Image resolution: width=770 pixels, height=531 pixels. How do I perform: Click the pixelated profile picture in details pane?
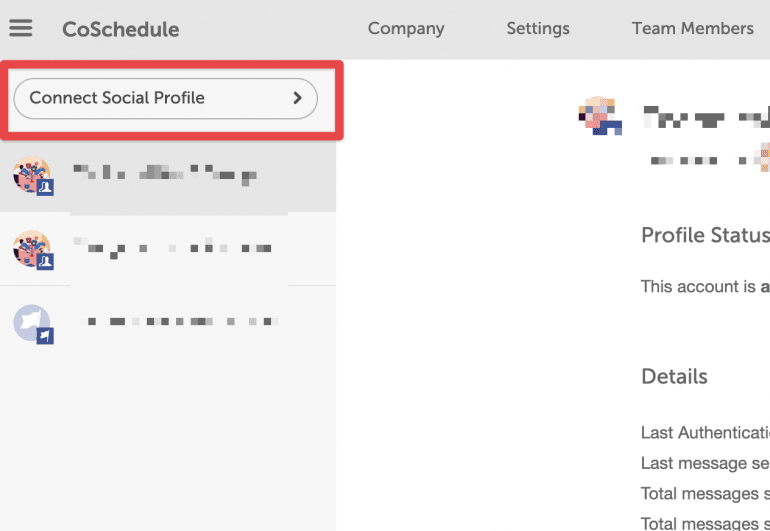click(x=600, y=115)
